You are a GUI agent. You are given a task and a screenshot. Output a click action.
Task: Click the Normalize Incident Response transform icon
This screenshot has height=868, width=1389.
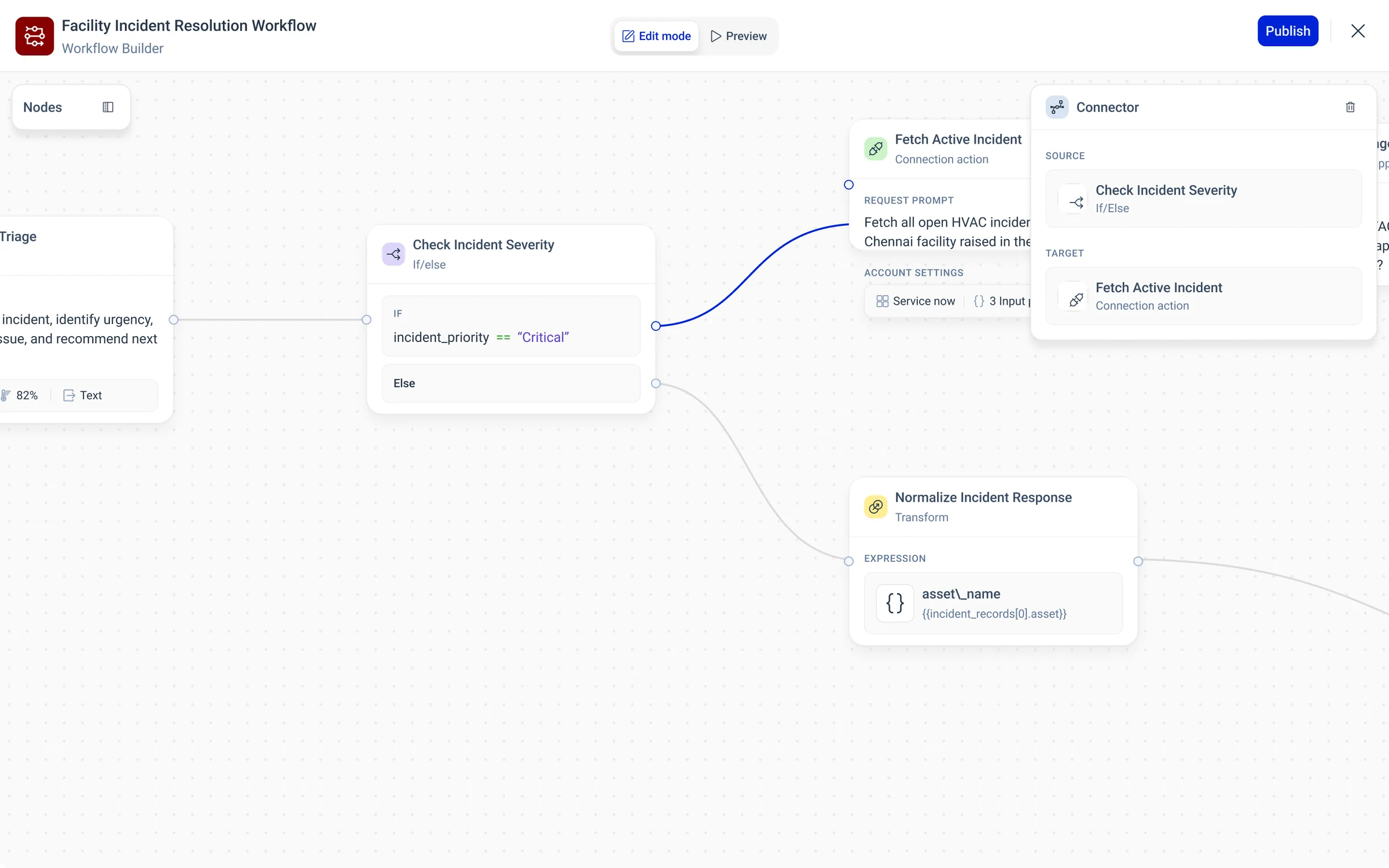click(x=876, y=507)
